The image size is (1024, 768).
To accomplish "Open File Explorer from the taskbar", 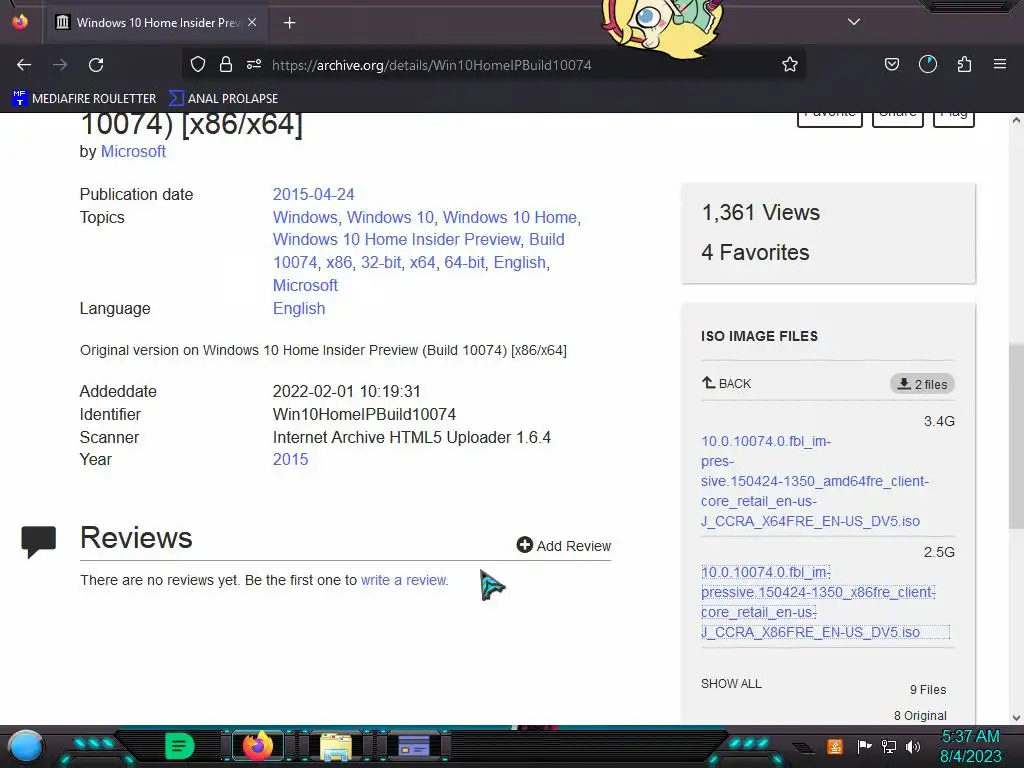I will 336,746.
